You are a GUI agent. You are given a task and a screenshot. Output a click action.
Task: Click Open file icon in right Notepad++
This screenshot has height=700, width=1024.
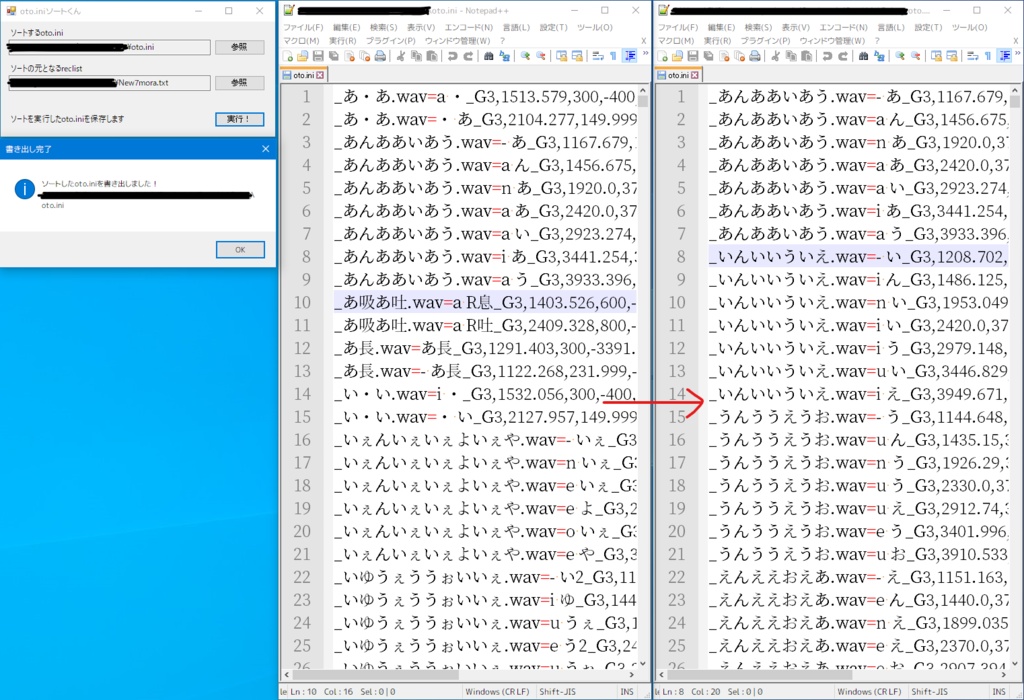pos(677,56)
